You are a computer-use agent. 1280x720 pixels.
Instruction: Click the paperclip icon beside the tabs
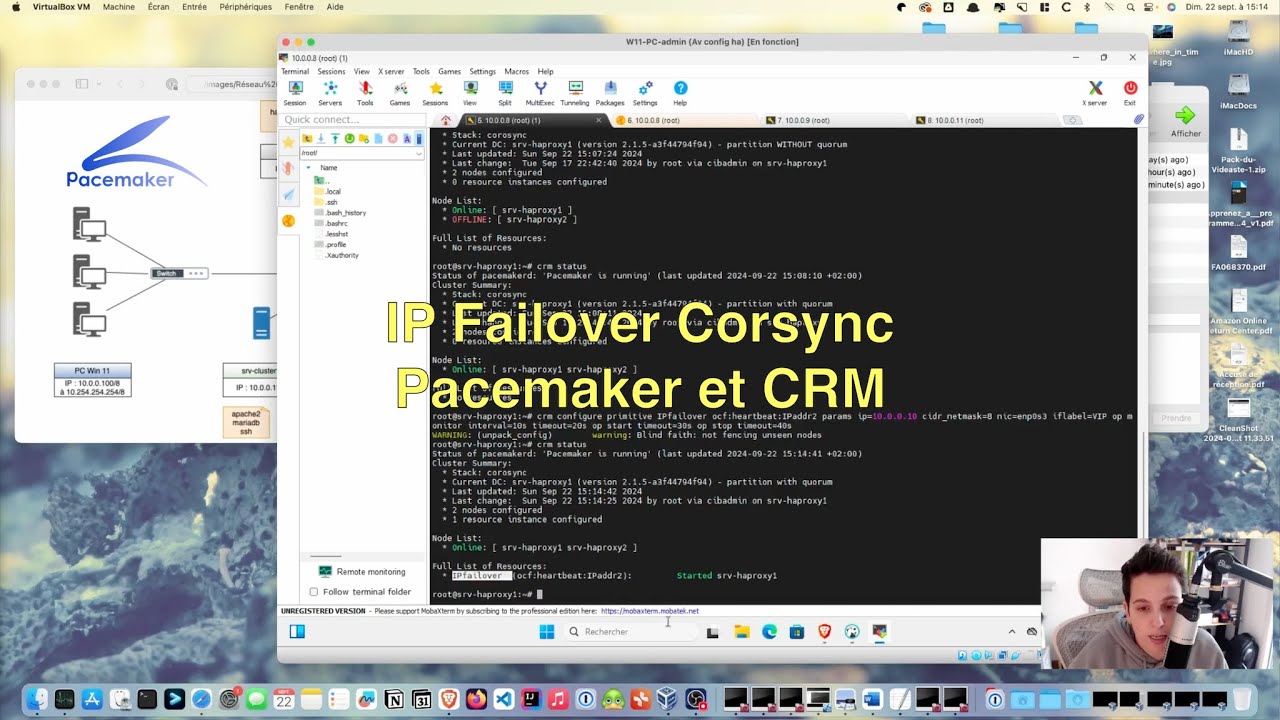coord(1138,119)
